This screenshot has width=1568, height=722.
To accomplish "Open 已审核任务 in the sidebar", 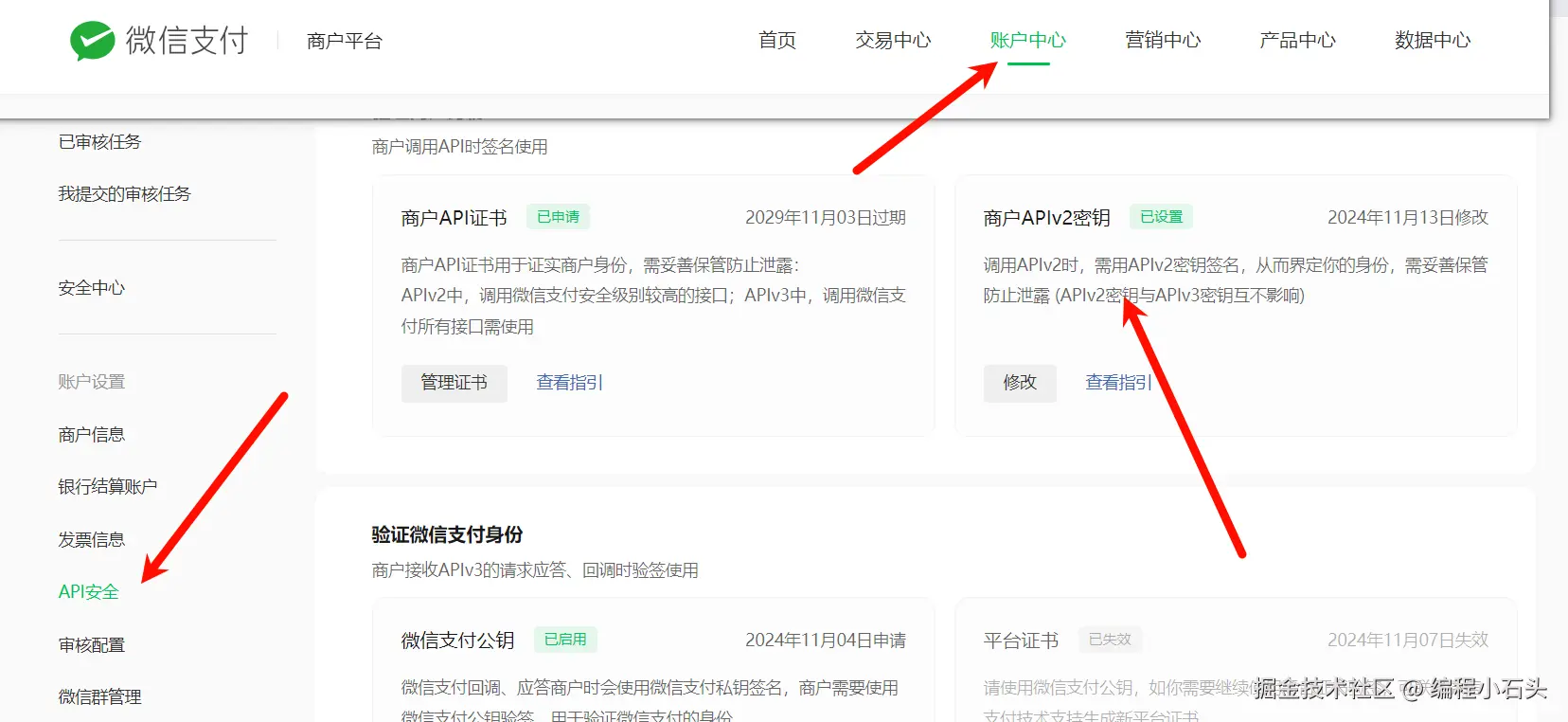I will [99, 142].
